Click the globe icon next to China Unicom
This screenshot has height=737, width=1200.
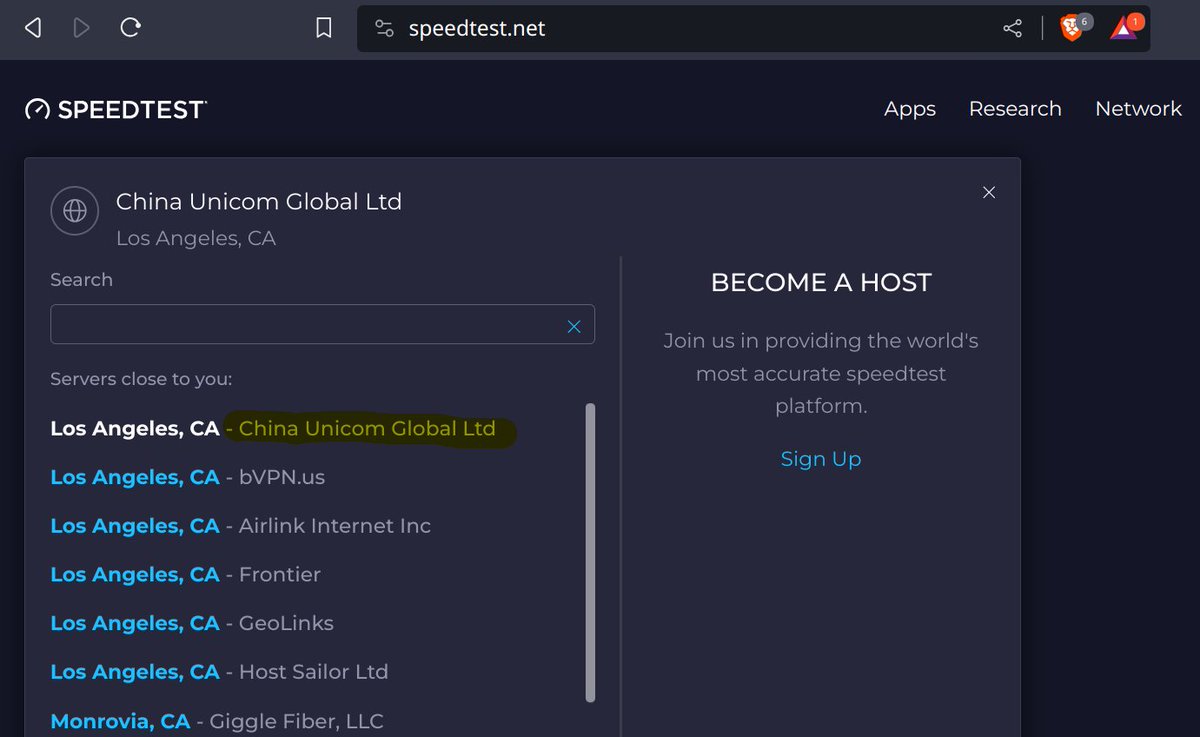click(x=75, y=211)
